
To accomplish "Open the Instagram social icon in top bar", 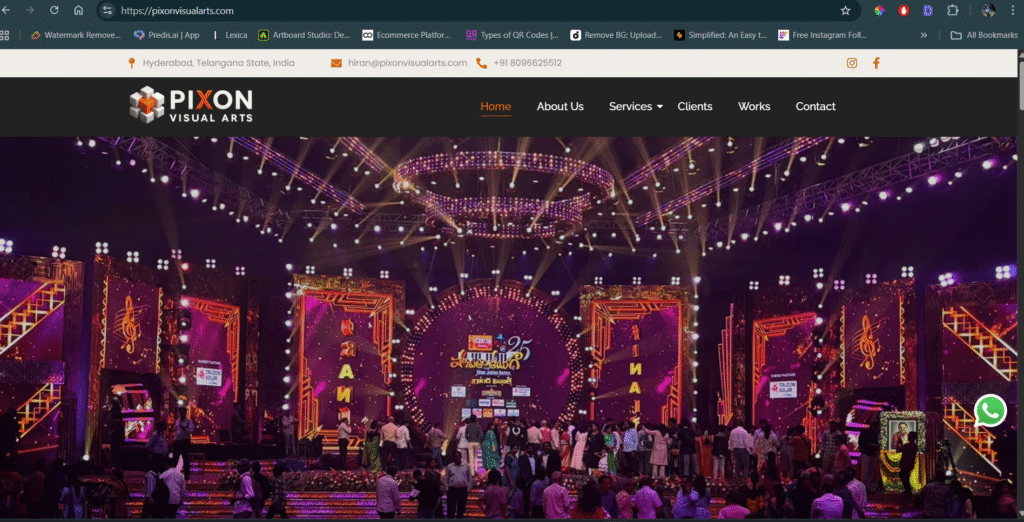I will (852, 63).
